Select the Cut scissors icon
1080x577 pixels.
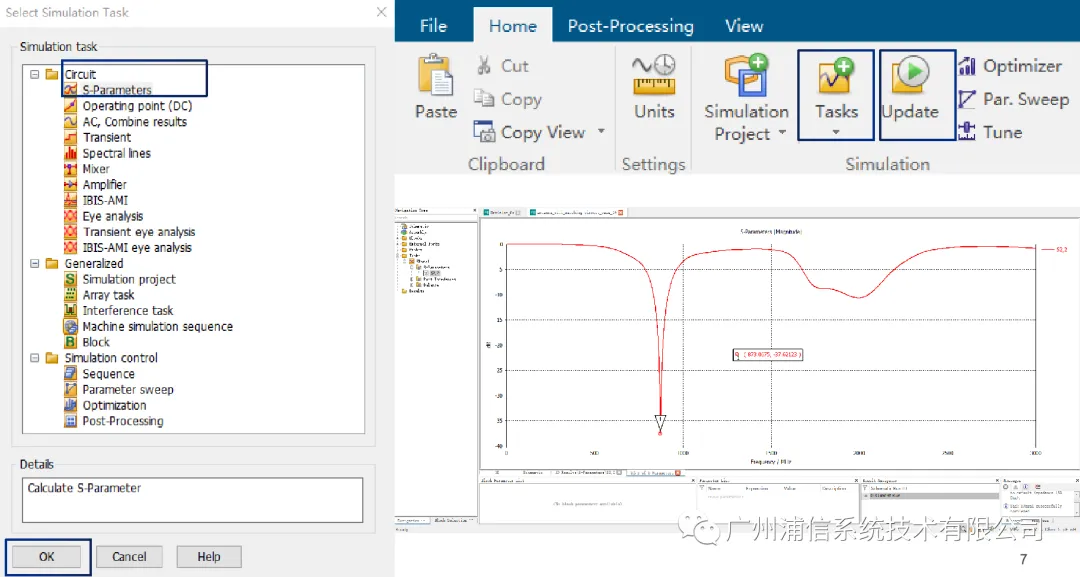484,65
